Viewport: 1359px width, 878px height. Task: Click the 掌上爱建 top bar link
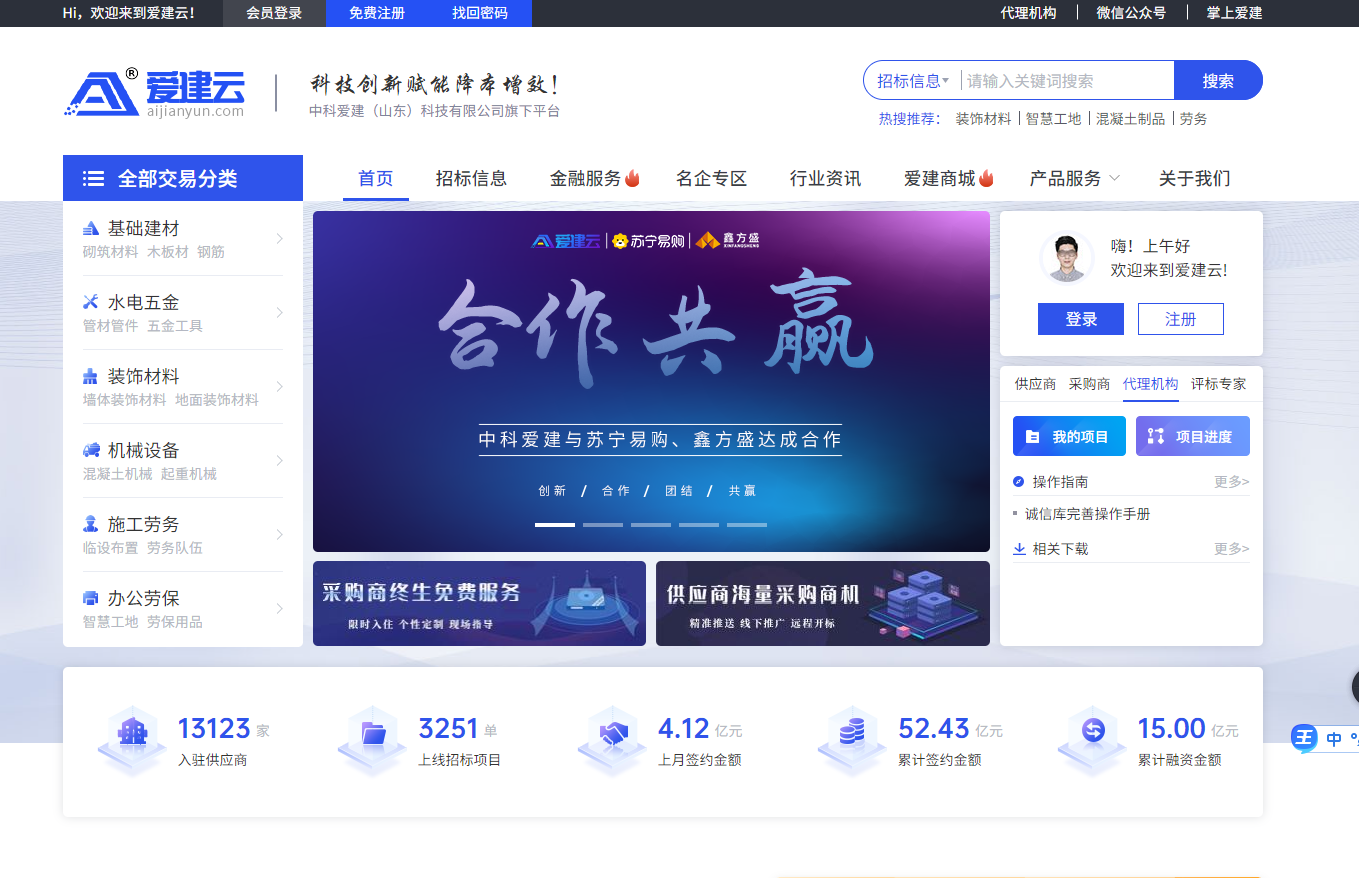(1235, 13)
